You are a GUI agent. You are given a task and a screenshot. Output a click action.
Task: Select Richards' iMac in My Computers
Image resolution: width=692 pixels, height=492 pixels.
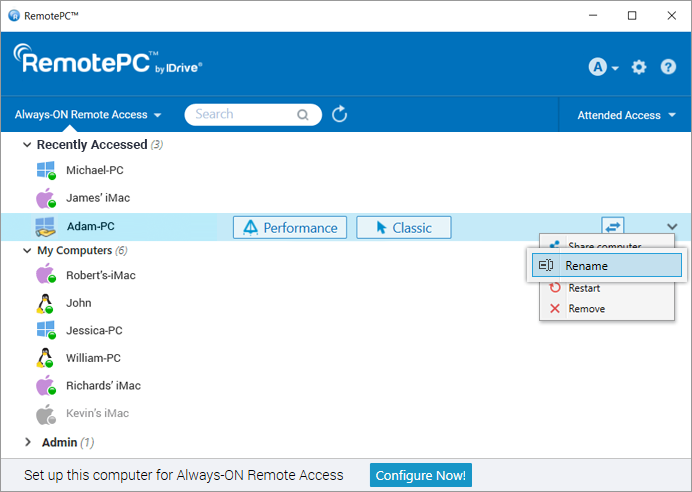point(103,386)
